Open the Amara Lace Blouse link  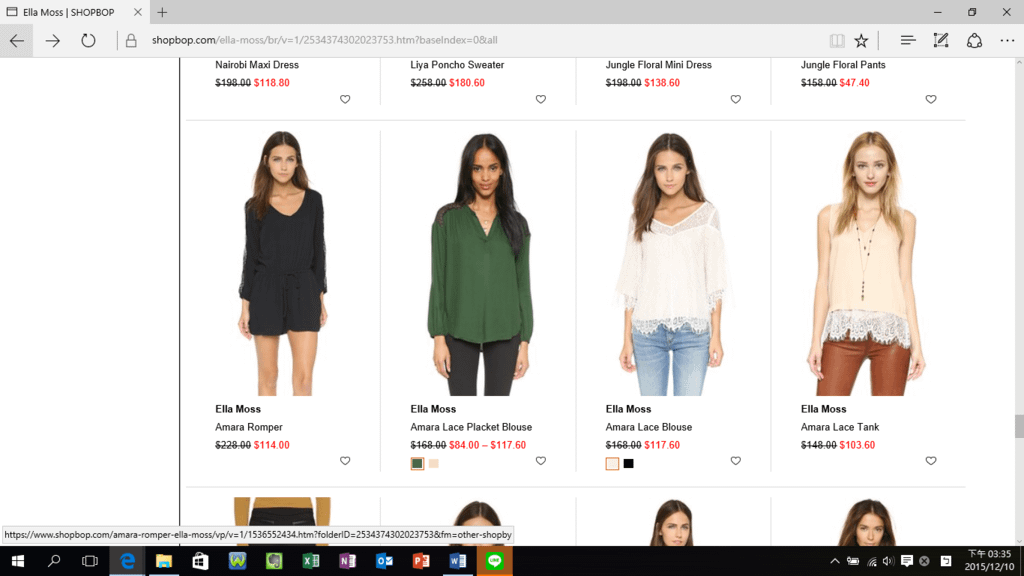click(x=648, y=427)
